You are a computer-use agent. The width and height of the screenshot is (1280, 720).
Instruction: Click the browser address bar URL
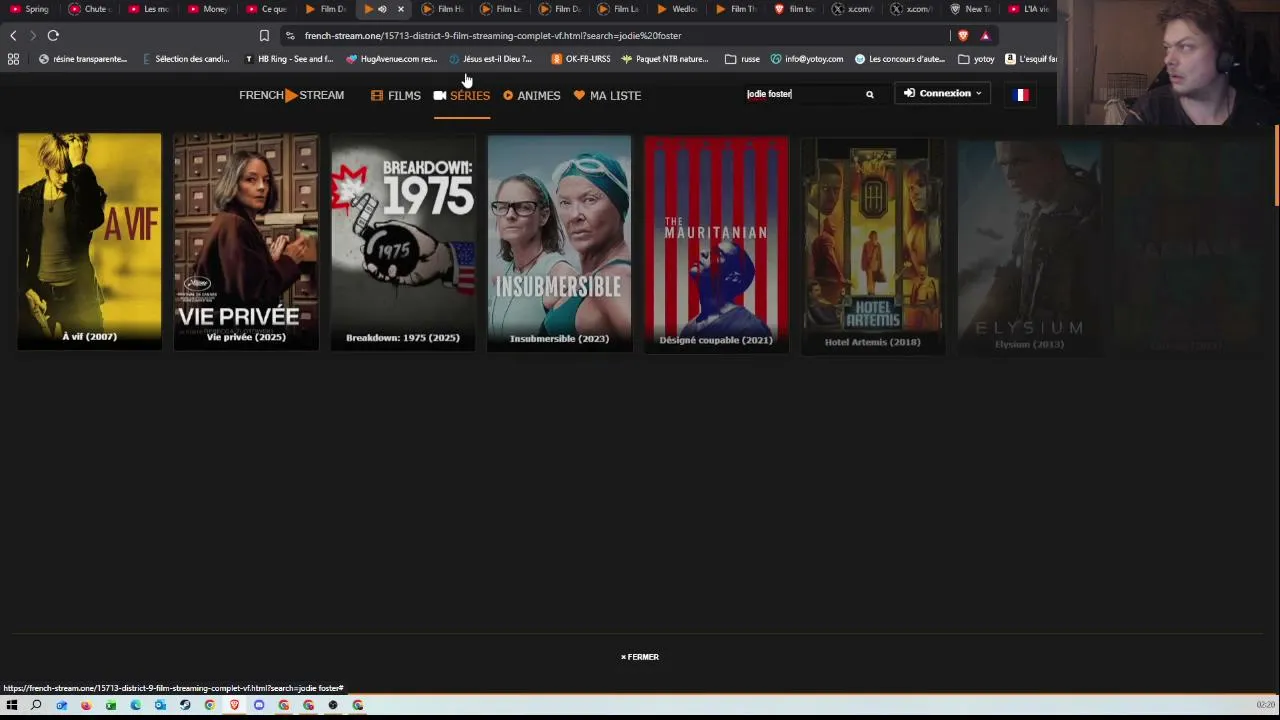(493, 36)
